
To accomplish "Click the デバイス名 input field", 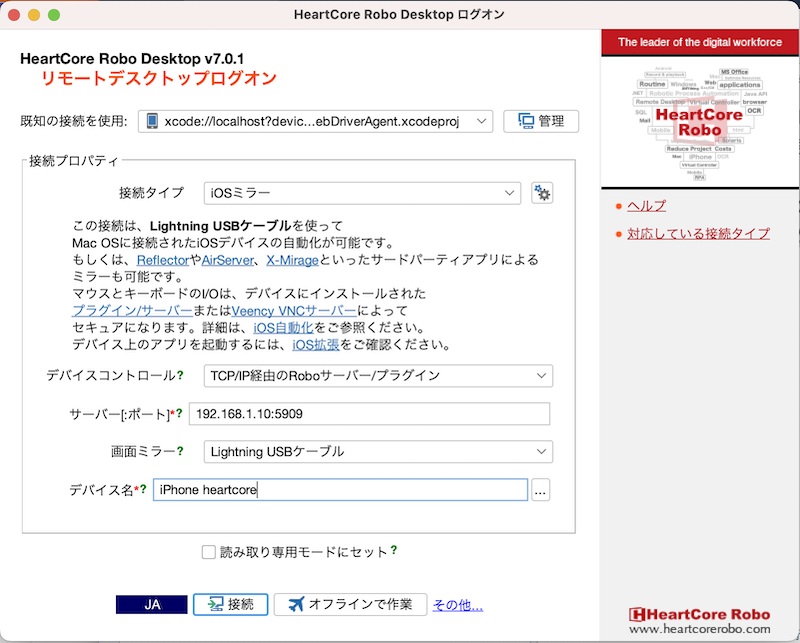I will pos(340,490).
